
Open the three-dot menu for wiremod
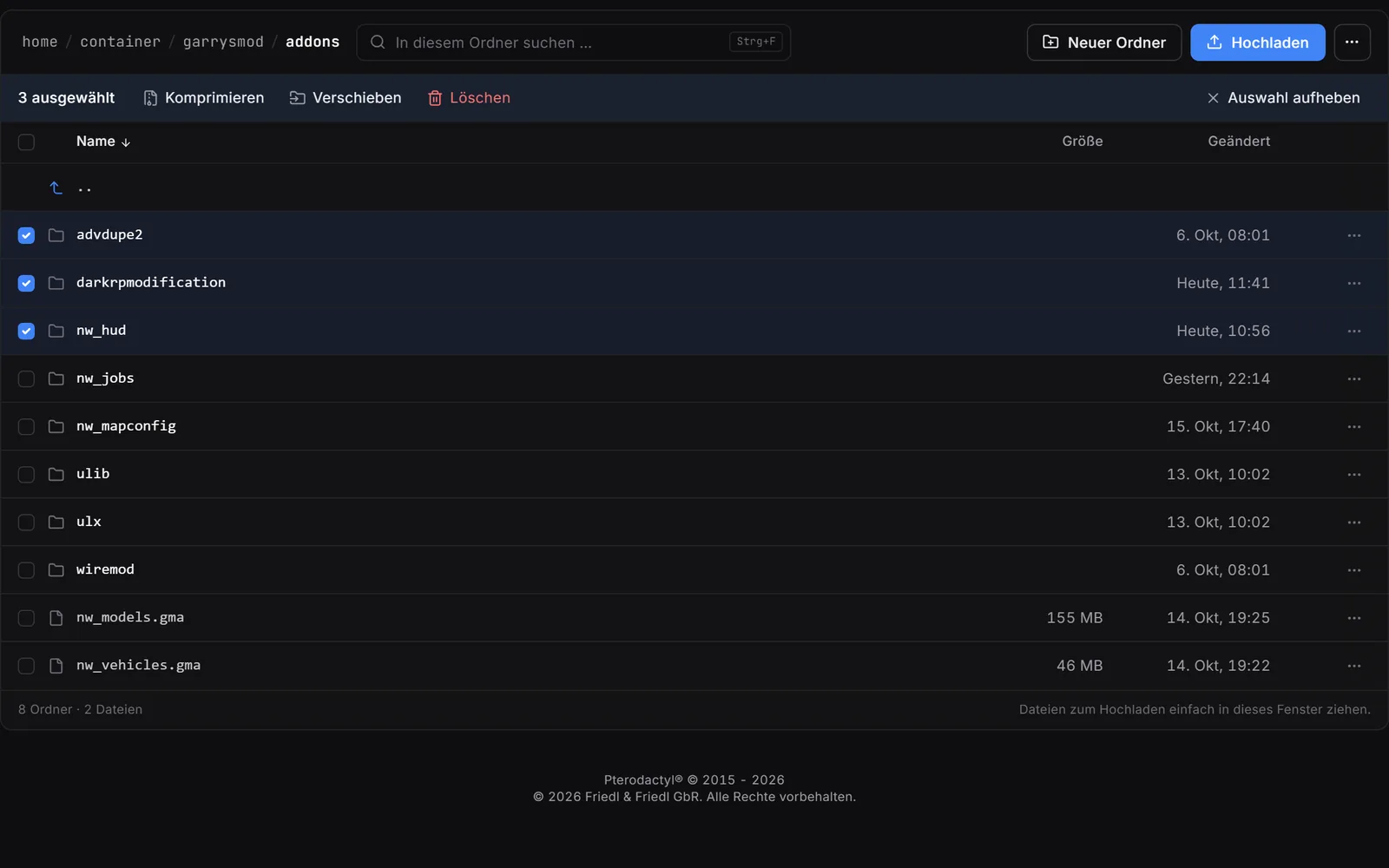pos(1353,569)
